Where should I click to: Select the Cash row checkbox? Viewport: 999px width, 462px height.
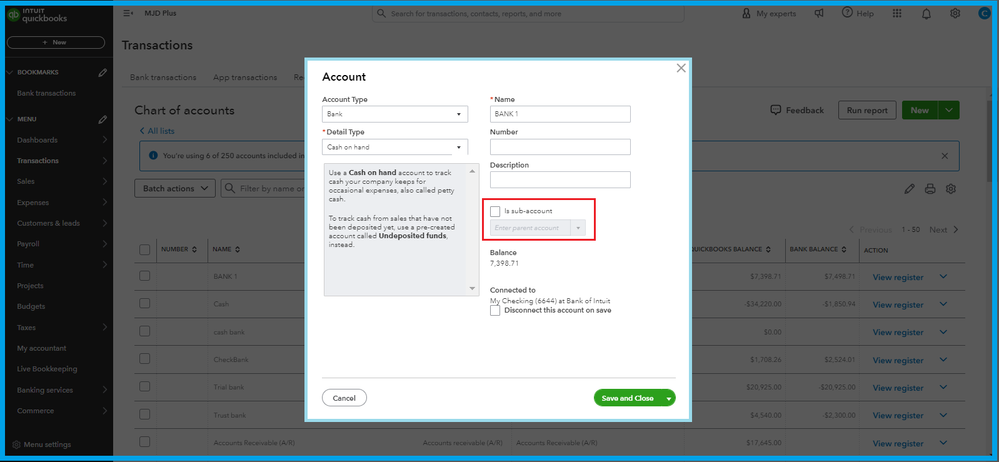(x=145, y=303)
